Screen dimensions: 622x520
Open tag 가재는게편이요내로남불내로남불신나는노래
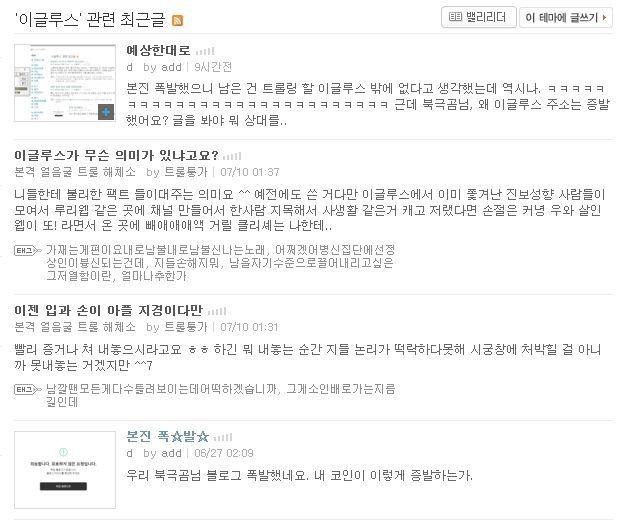(155, 249)
